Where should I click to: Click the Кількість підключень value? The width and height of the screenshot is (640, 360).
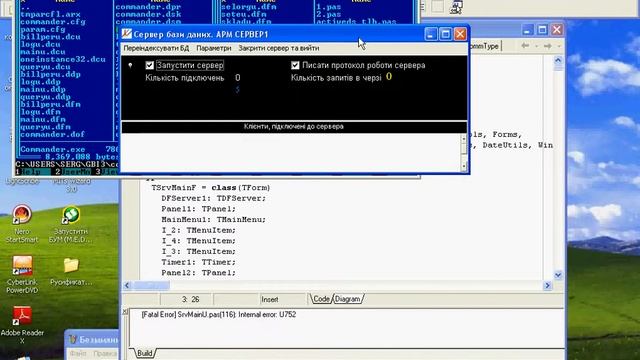(238, 78)
